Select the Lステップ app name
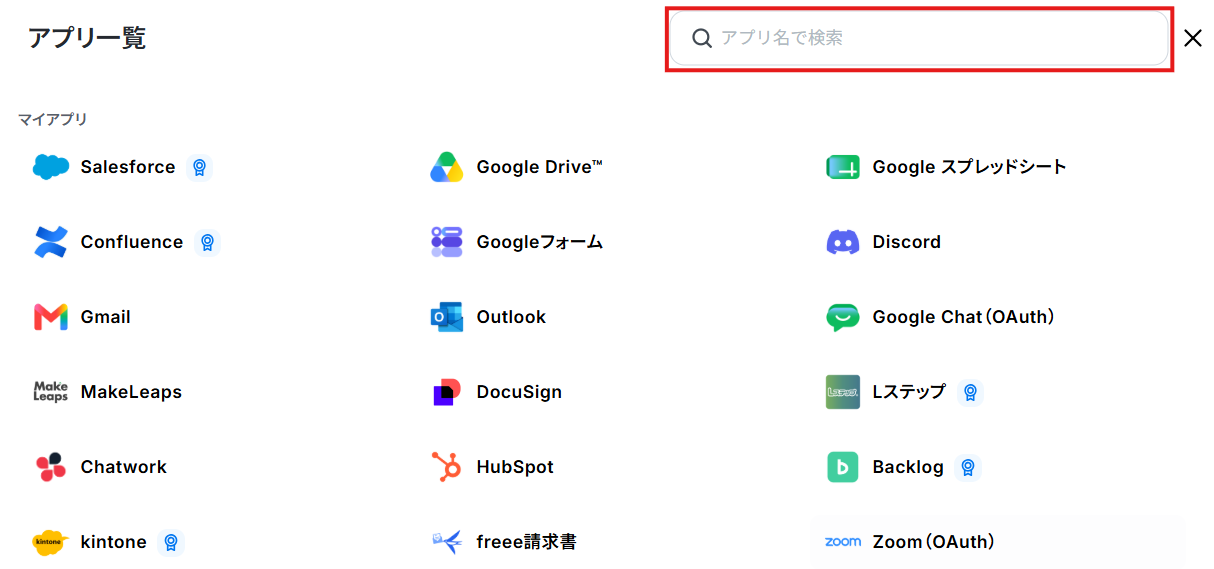 (x=909, y=392)
